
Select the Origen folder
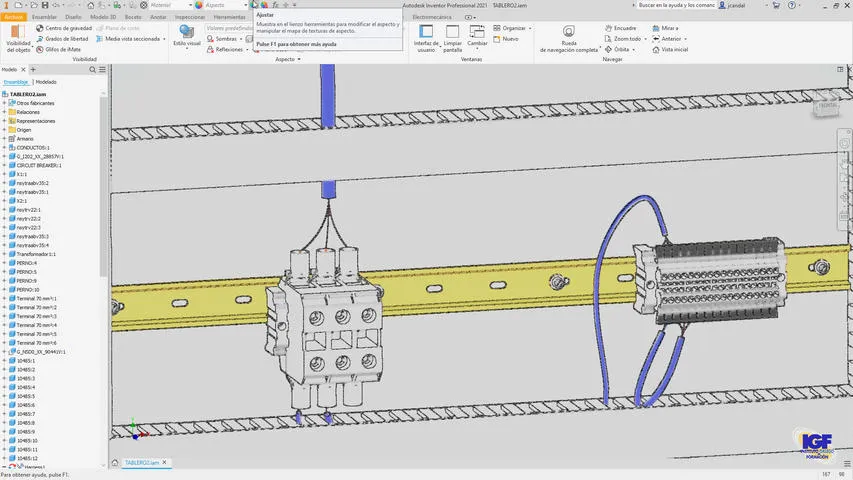23,130
